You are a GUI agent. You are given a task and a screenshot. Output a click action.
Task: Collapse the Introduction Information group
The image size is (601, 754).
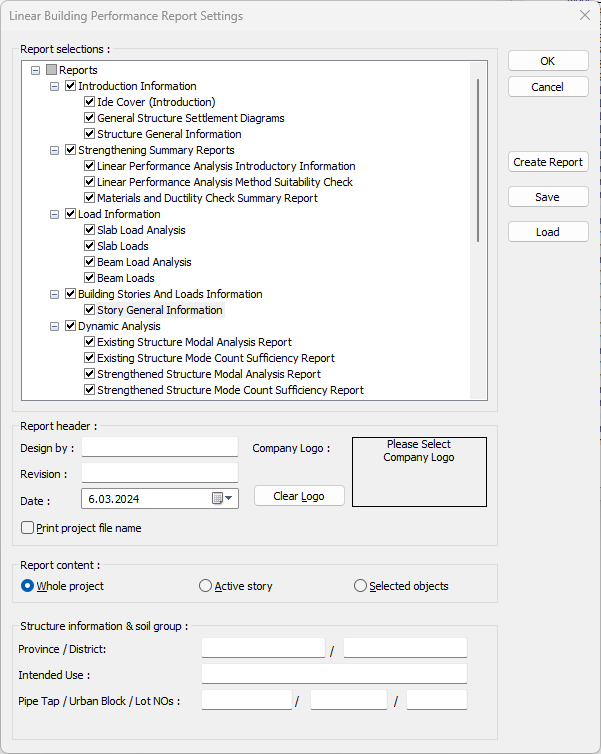pyautogui.click(x=55, y=86)
